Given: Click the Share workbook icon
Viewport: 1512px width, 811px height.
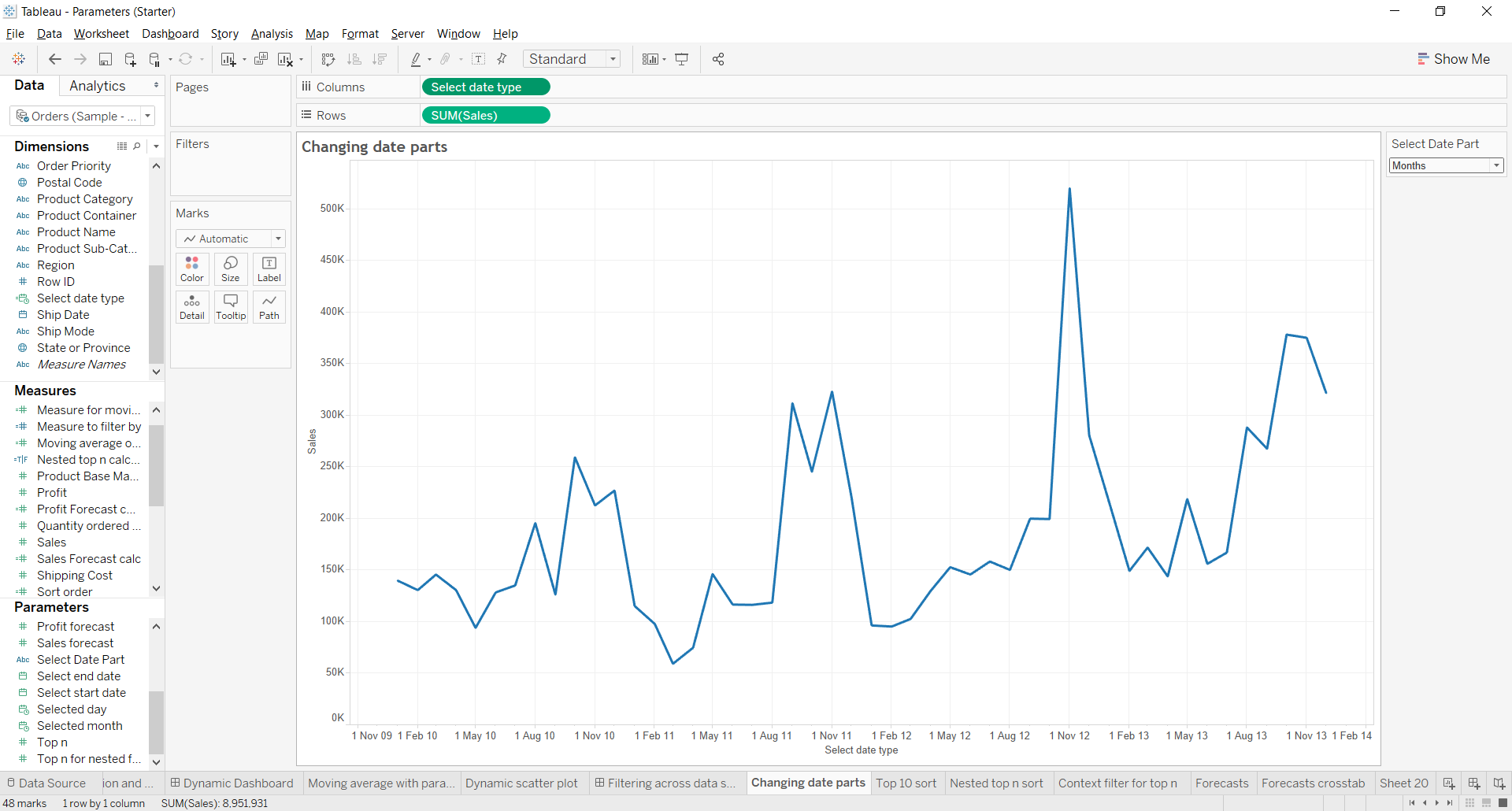Looking at the screenshot, I should point(718,59).
